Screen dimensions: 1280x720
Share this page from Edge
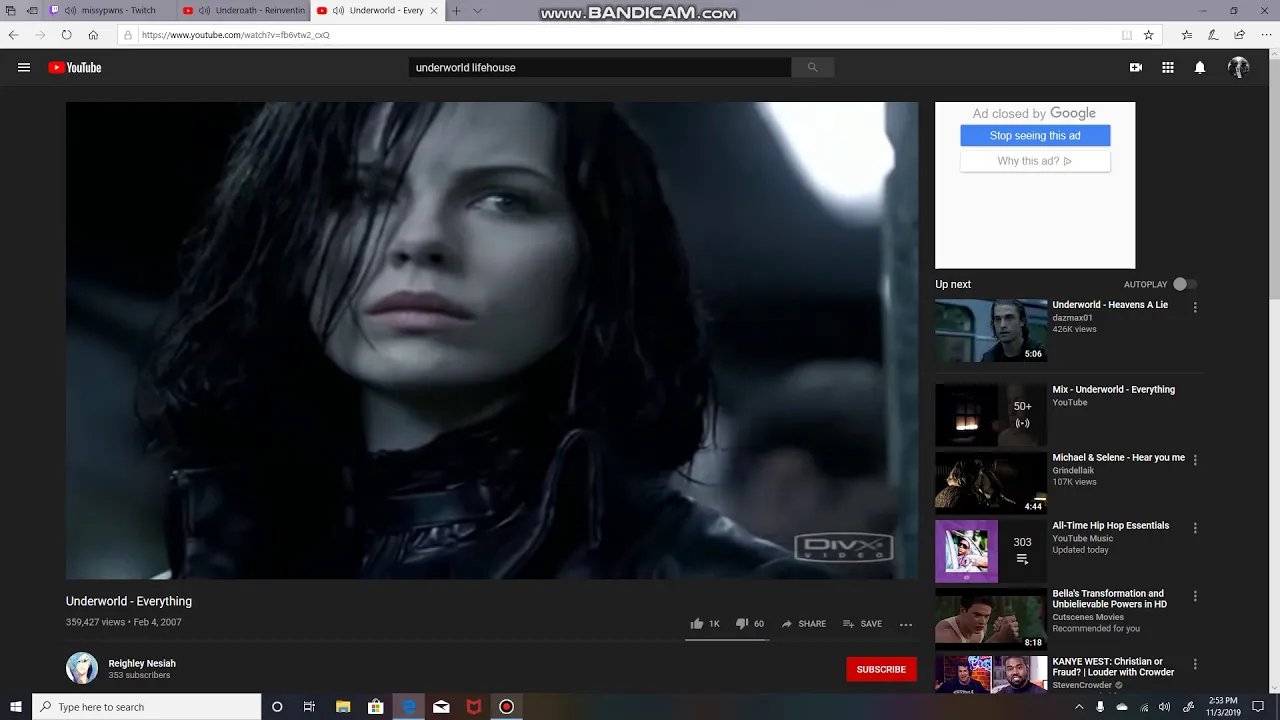pyautogui.click(x=1239, y=35)
